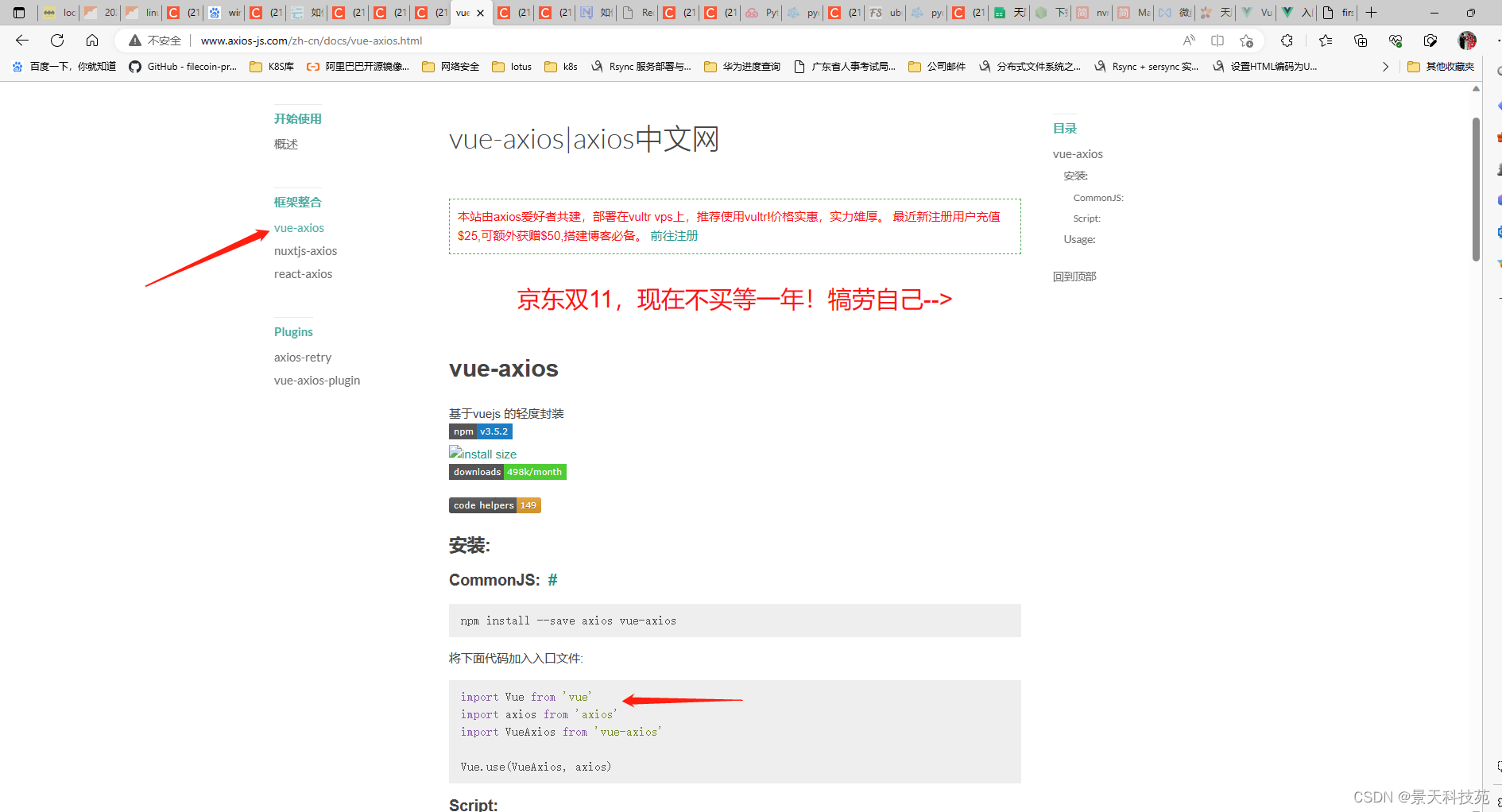Expand the k8s bookmark folder
The image size is (1502, 812).
(x=561, y=67)
